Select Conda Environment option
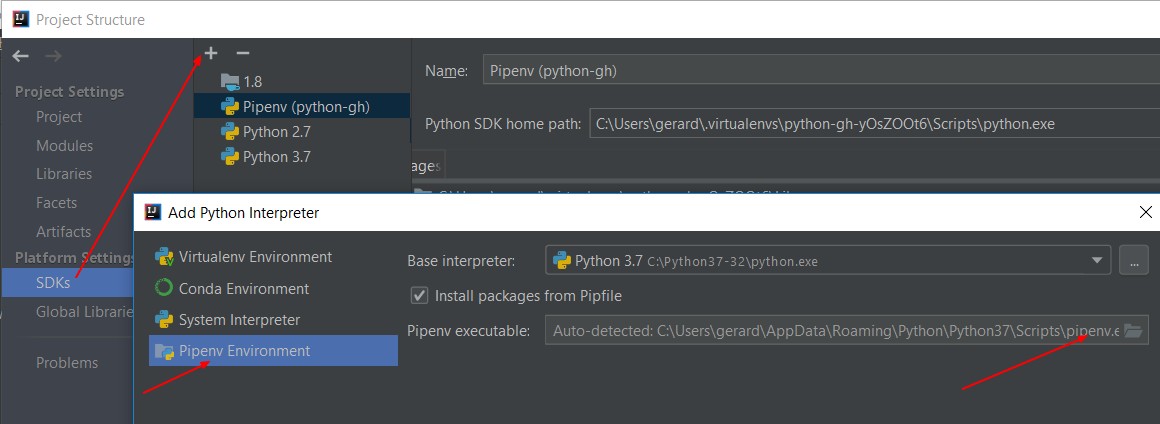Screen dimensions: 1160x424 point(243,289)
